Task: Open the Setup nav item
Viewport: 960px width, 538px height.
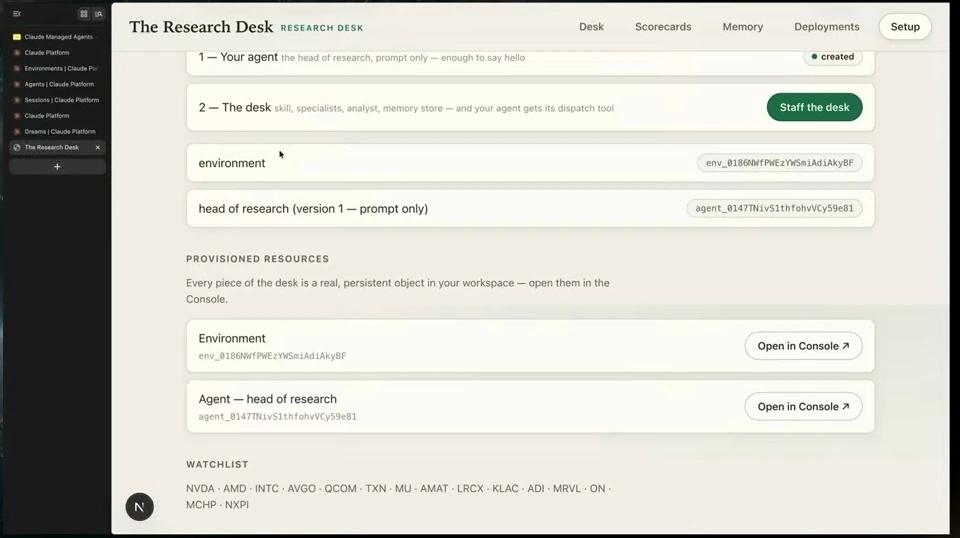Action: [x=905, y=27]
